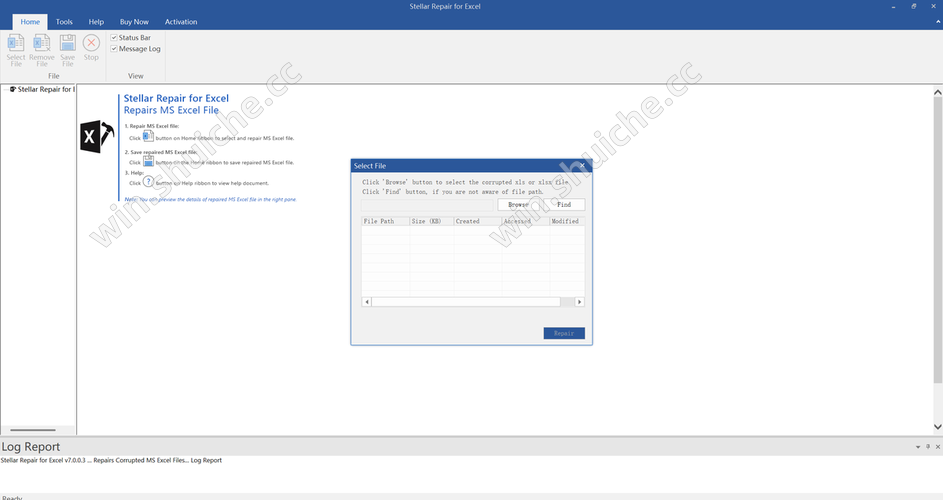Open the Help ribbon tab
The width and height of the screenshot is (943, 500).
click(x=96, y=22)
